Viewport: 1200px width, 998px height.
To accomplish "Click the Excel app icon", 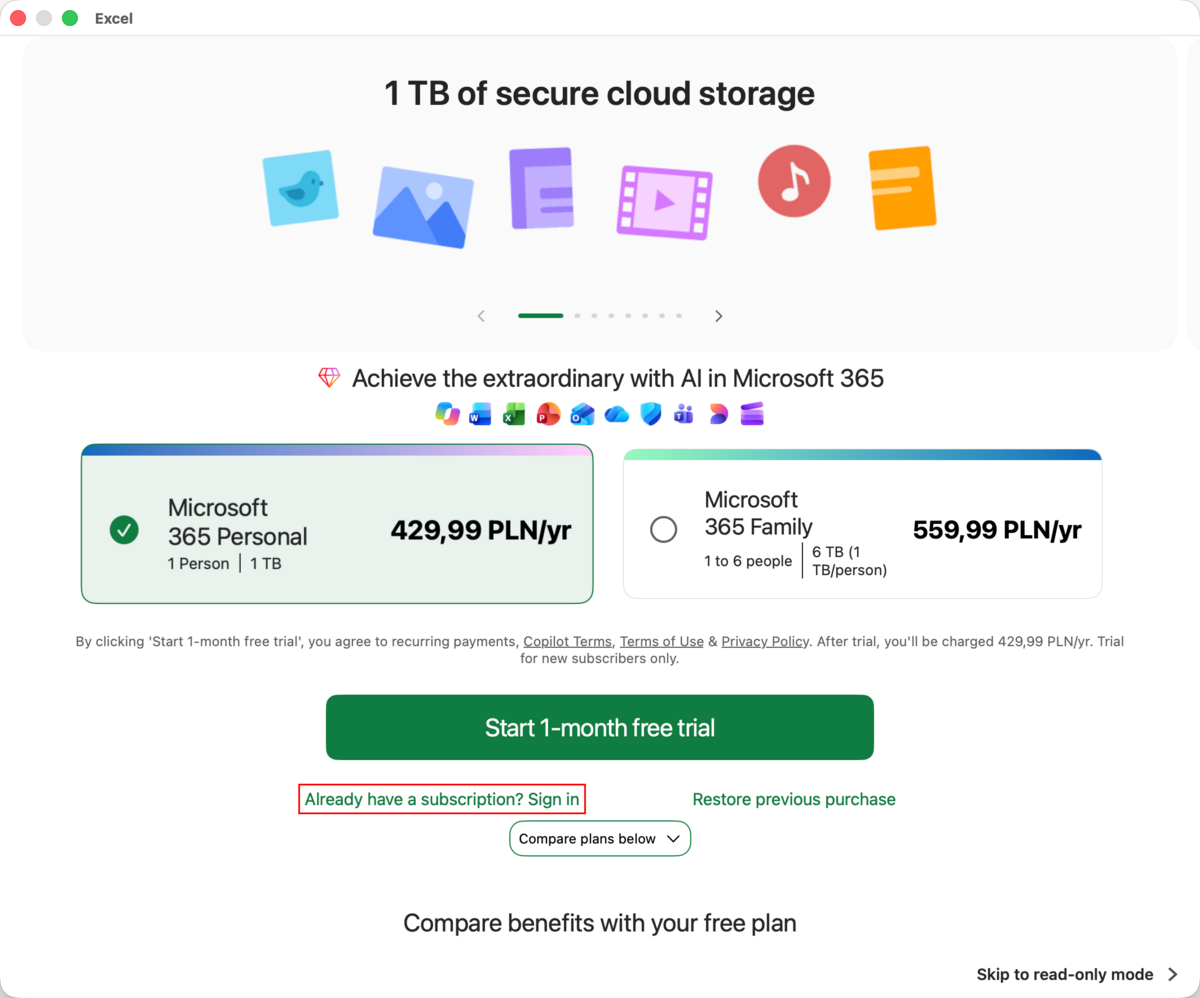I will [x=515, y=413].
